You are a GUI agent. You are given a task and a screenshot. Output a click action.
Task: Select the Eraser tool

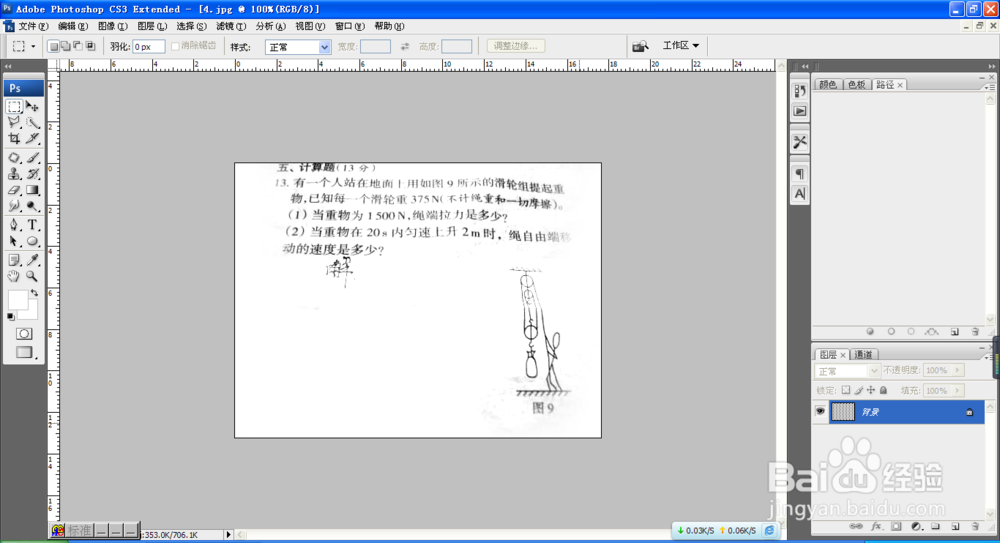click(14, 190)
